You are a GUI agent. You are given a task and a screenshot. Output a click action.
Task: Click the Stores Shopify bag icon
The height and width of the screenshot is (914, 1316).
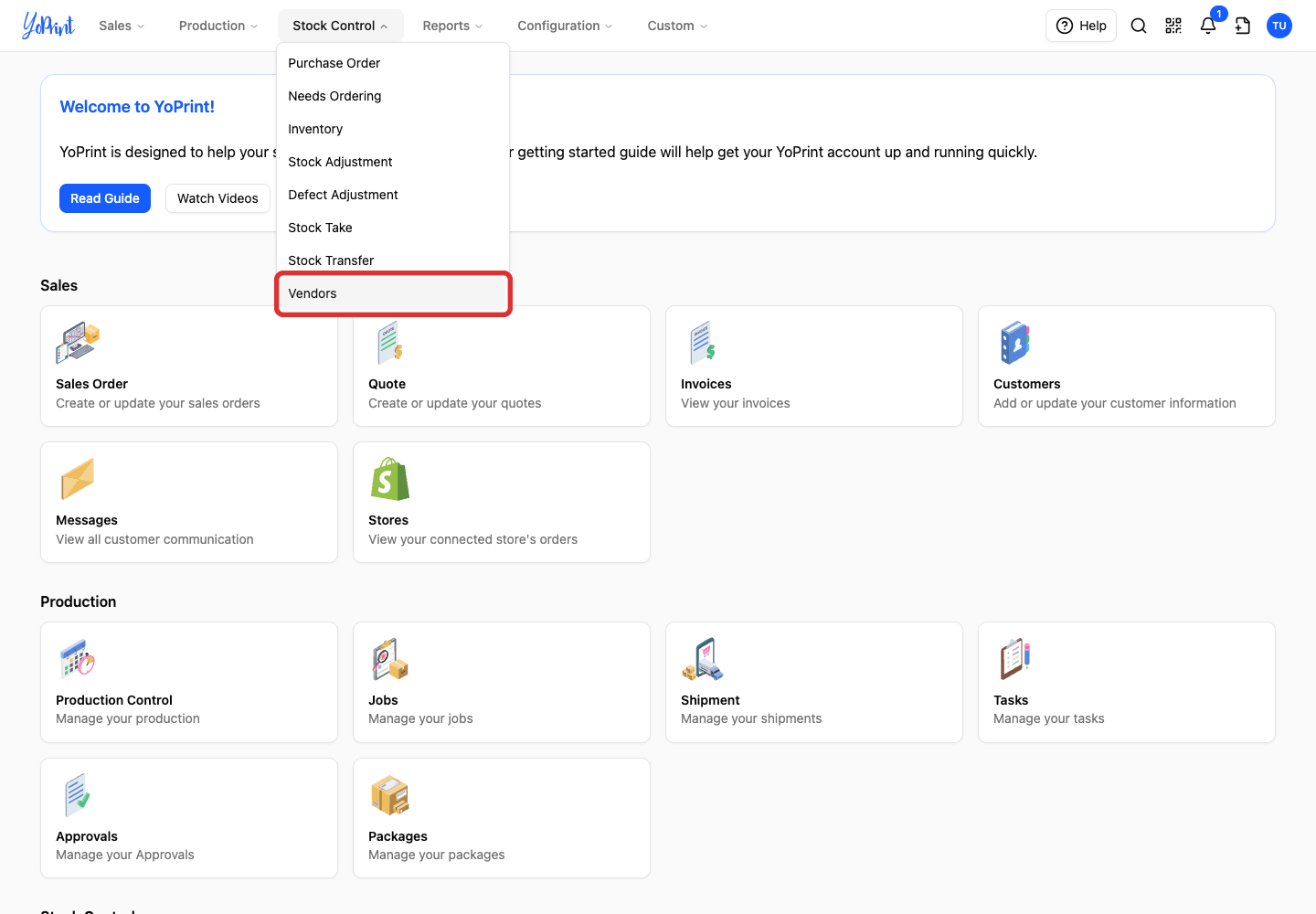coord(390,479)
